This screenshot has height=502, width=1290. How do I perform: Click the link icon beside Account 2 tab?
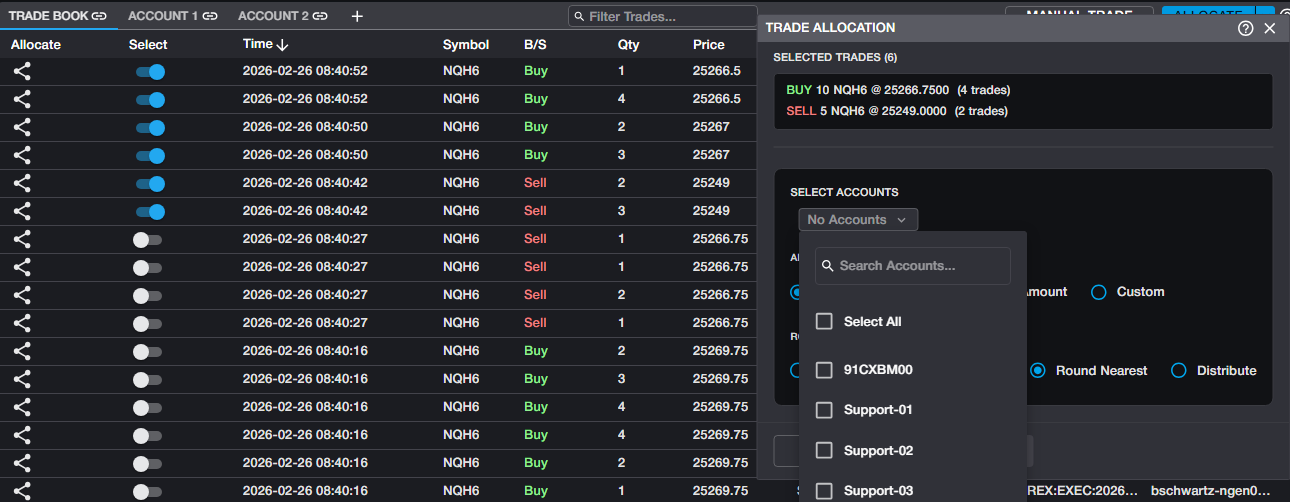point(320,16)
